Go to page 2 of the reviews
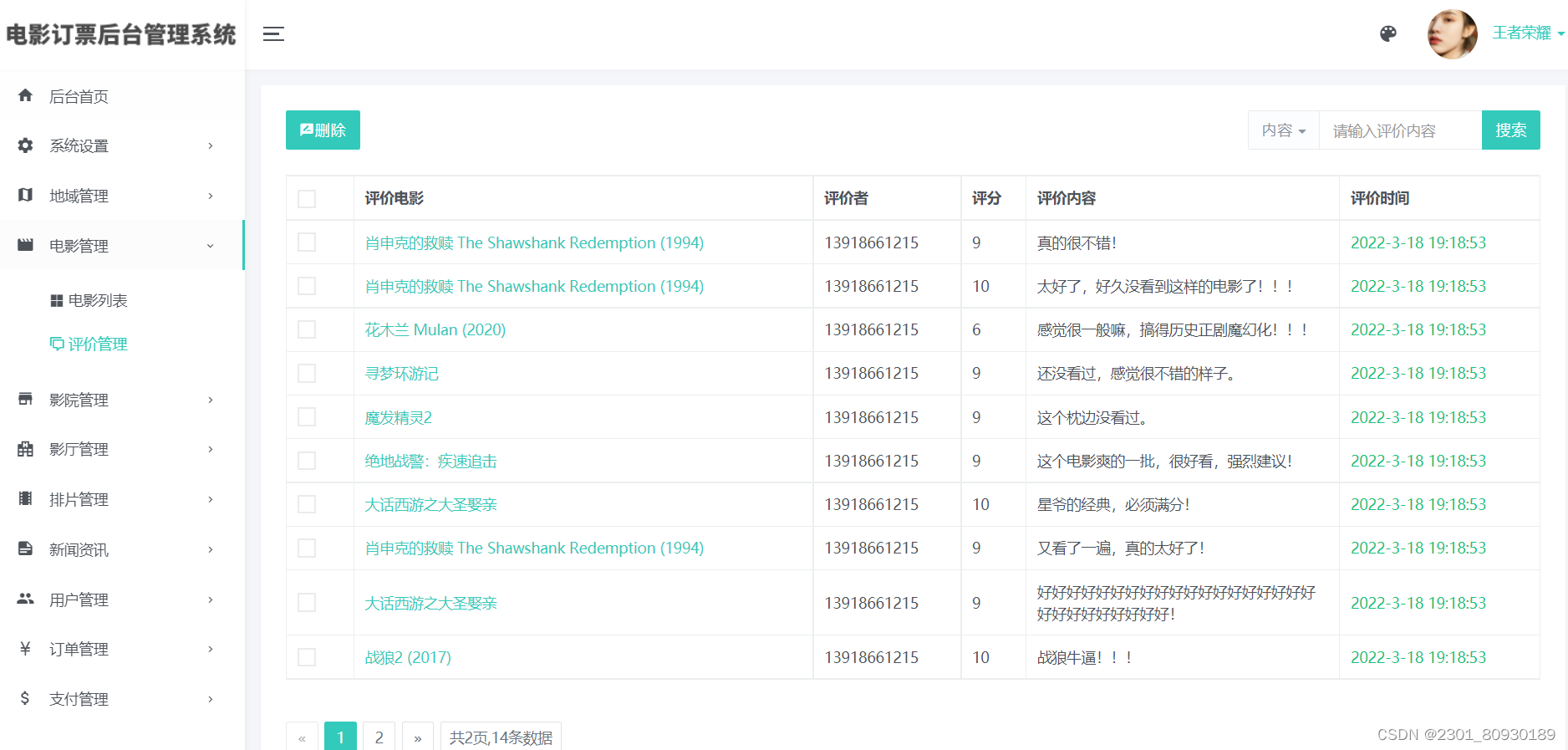The image size is (1568, 750). click(379, 737)
